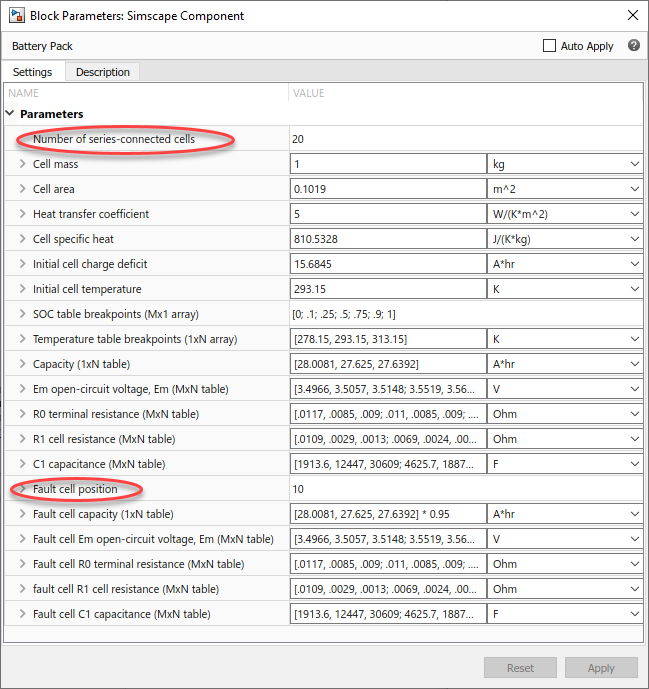Viewport: 649px width, 689px height.
Task: Click the Number of series-connected cells value 20
Action: pyautogui.click(x=298, y=139)
